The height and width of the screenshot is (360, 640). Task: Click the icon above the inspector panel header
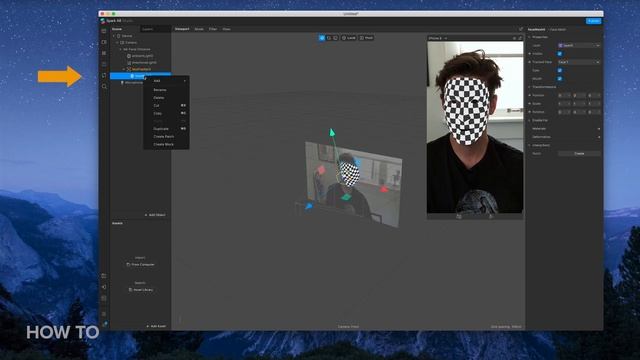point(521,29)
